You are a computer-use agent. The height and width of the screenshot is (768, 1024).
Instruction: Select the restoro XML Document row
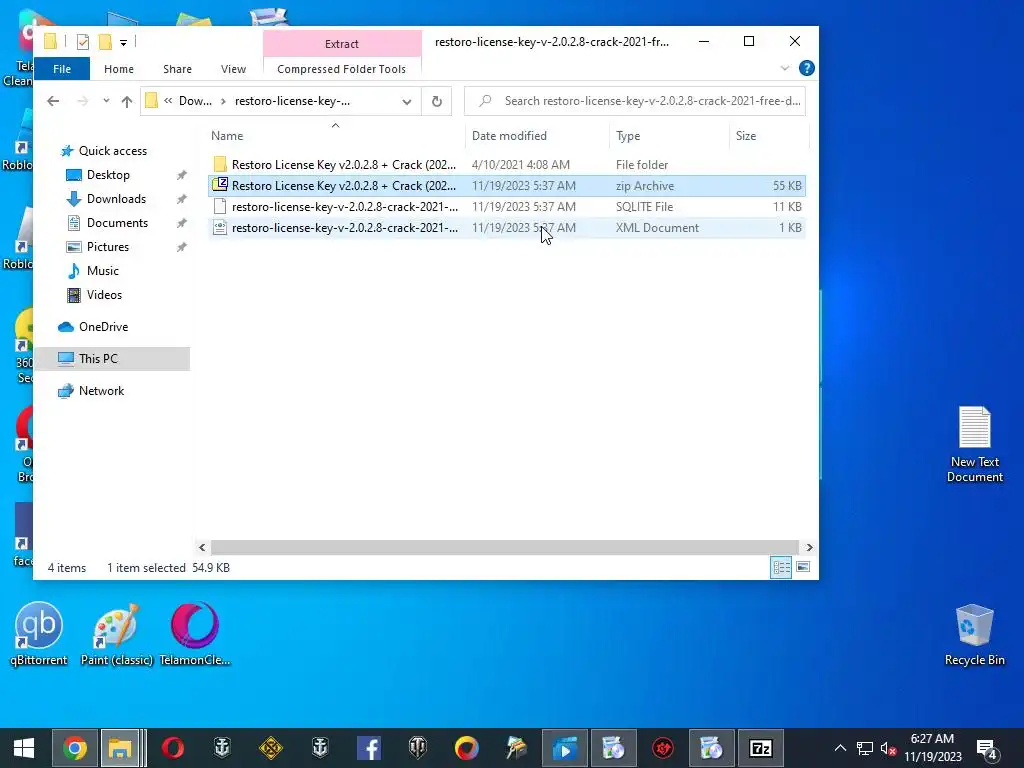[507, 227]
